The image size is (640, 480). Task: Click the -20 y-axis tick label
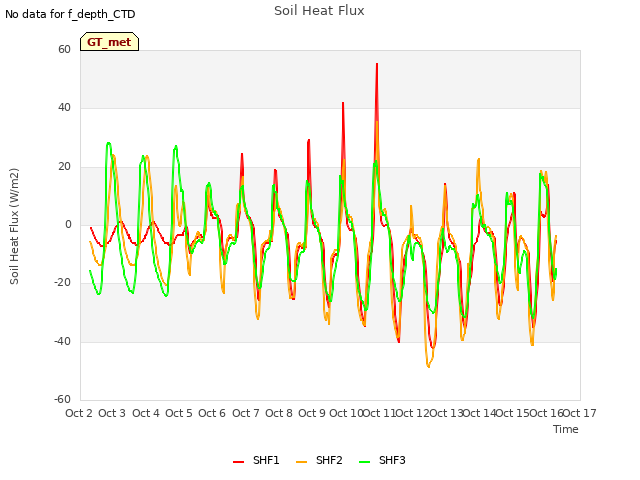coord(62,282)
